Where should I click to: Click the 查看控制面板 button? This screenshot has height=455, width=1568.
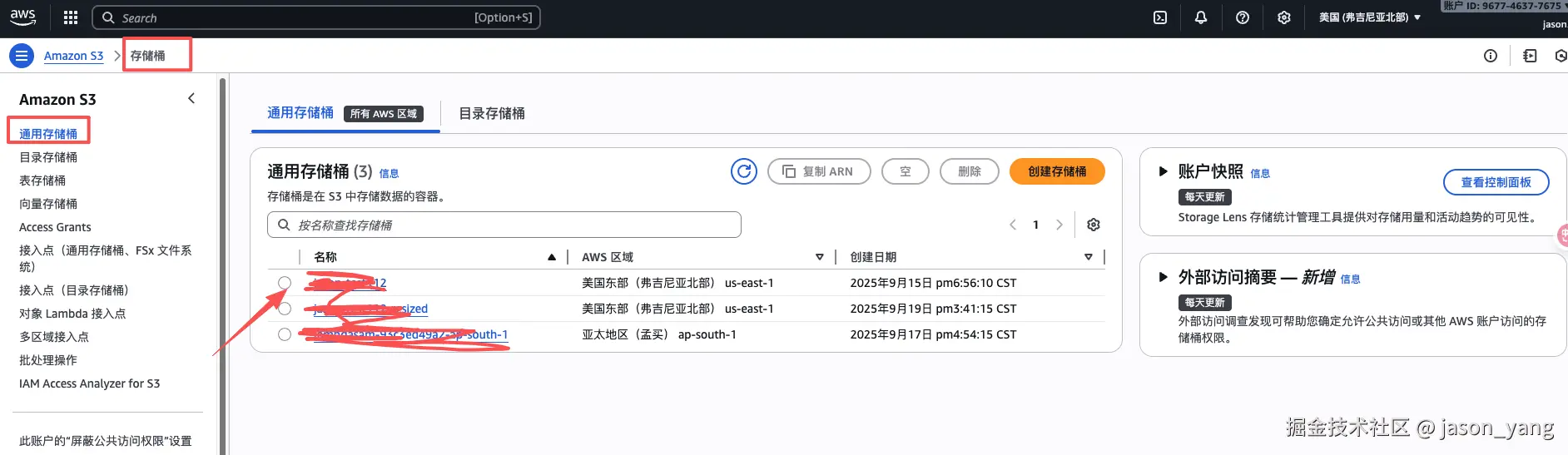tap(1496, 182)
